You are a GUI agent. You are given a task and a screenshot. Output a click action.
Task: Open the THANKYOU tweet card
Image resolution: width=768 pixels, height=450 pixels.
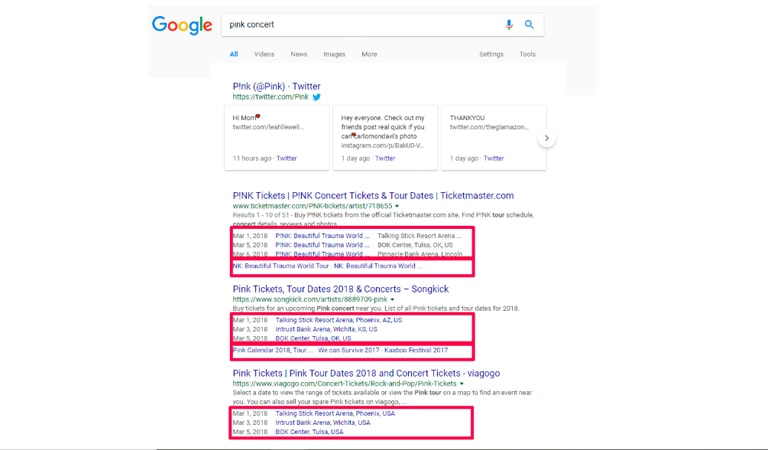494,138
